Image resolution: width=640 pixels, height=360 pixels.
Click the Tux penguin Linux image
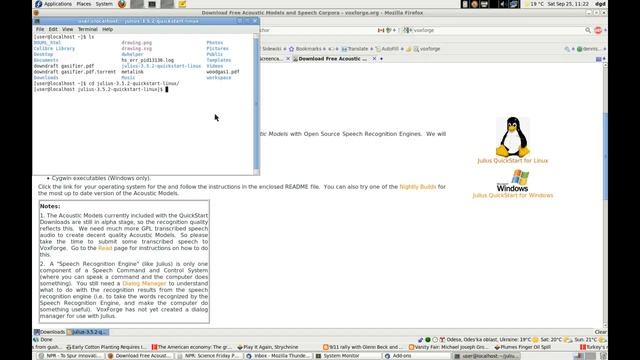[513, 137]
